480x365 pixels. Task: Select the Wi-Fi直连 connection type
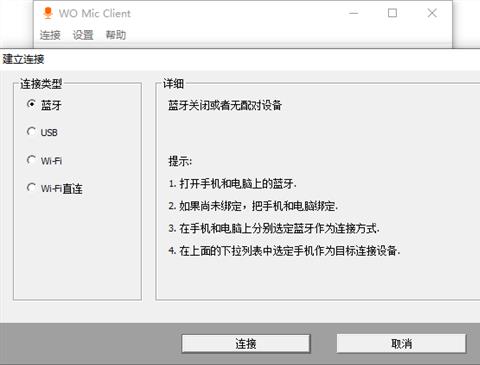[55, 189]
